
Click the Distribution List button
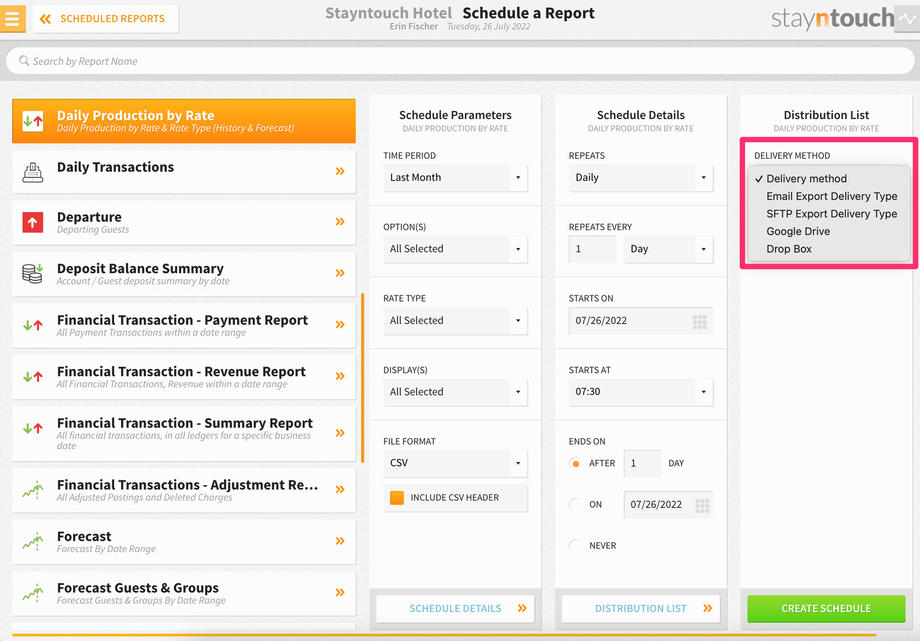pos(641,609)
